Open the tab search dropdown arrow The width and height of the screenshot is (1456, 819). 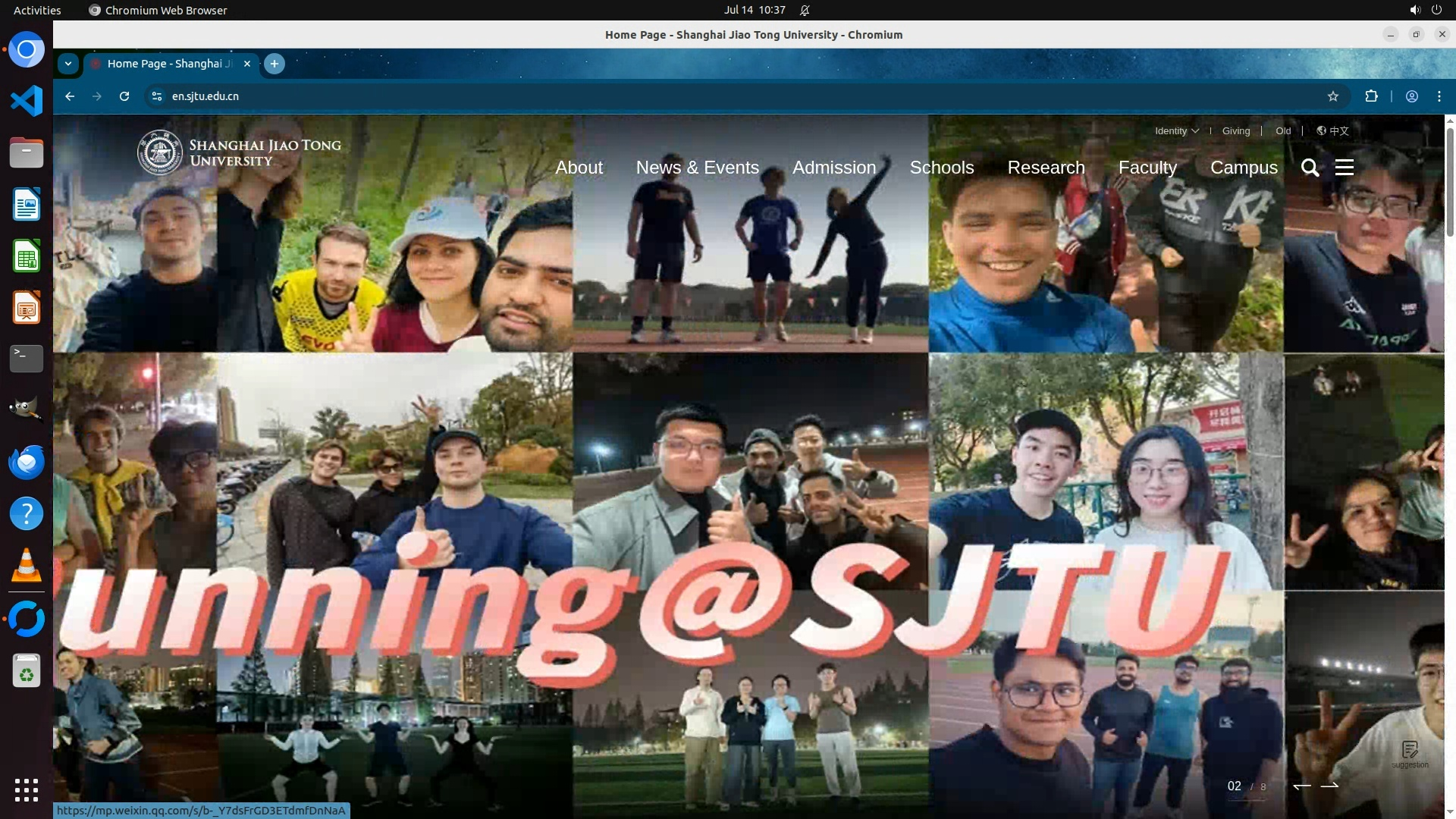pyautogui.click(x=68, y=64)
